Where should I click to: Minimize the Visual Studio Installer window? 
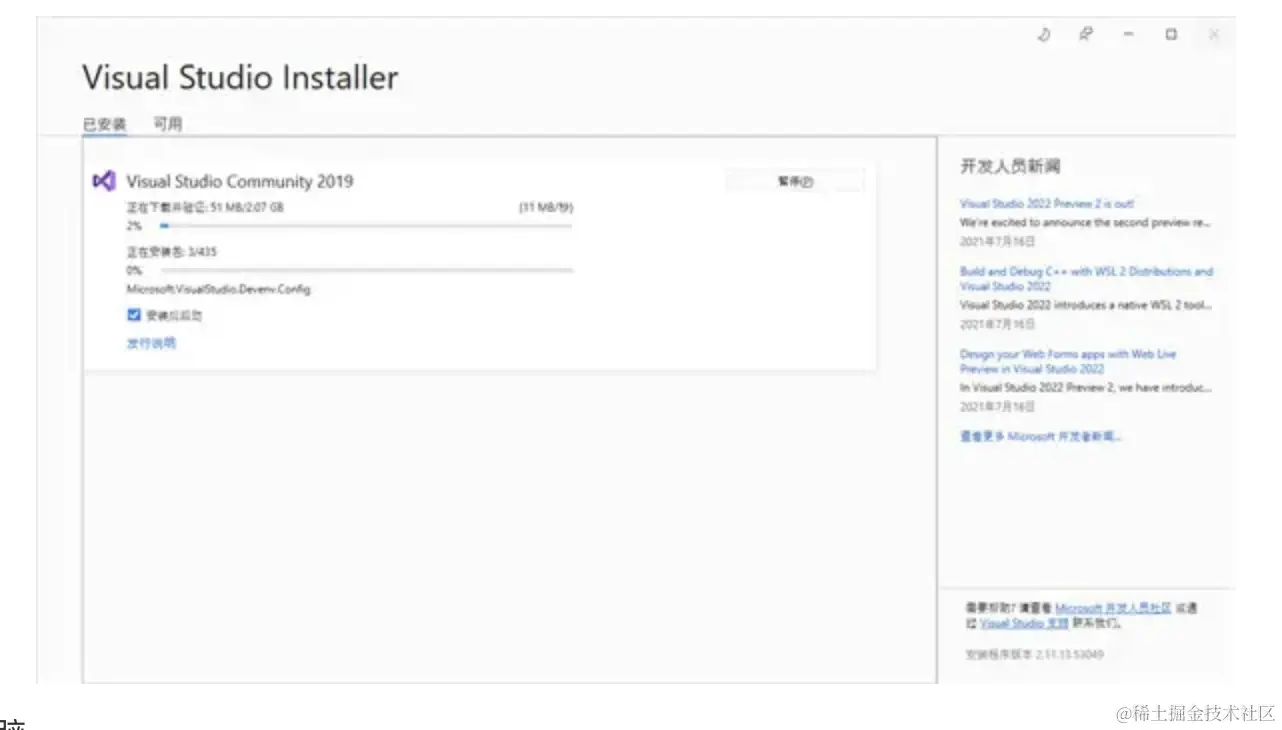[x=1128, y=34]
